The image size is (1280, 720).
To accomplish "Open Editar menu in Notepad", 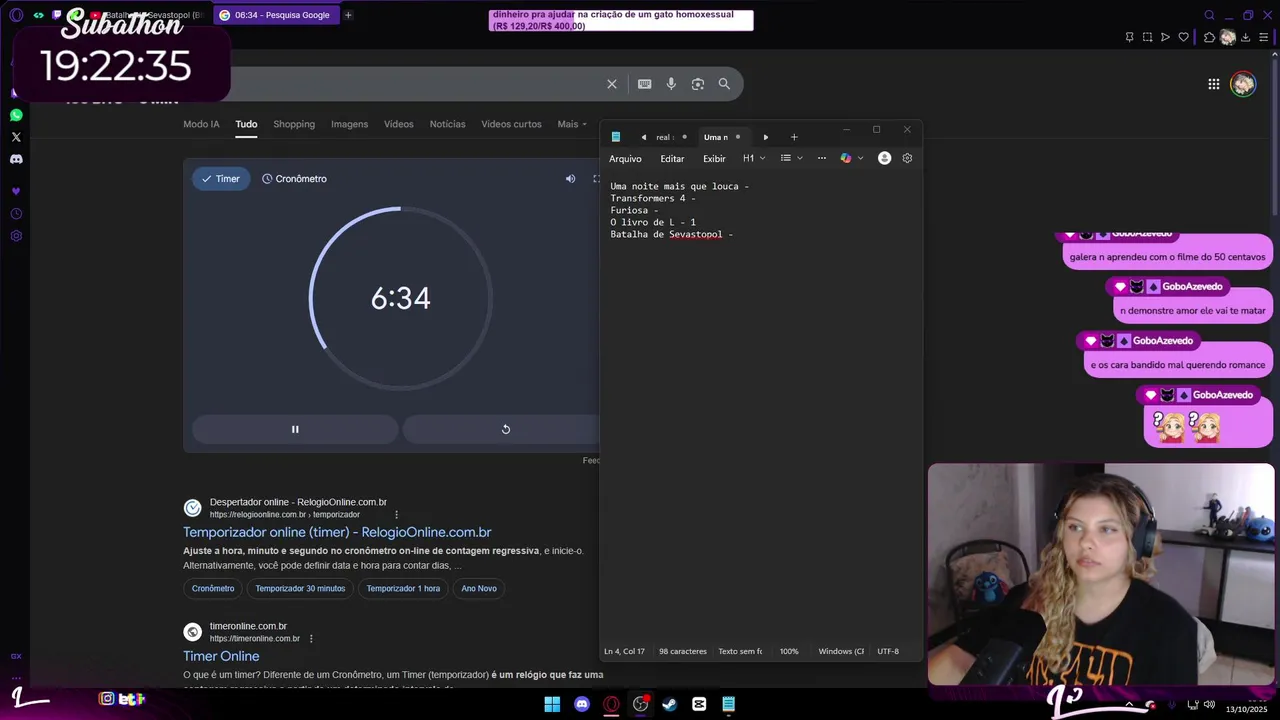I will tap(672, 159).
